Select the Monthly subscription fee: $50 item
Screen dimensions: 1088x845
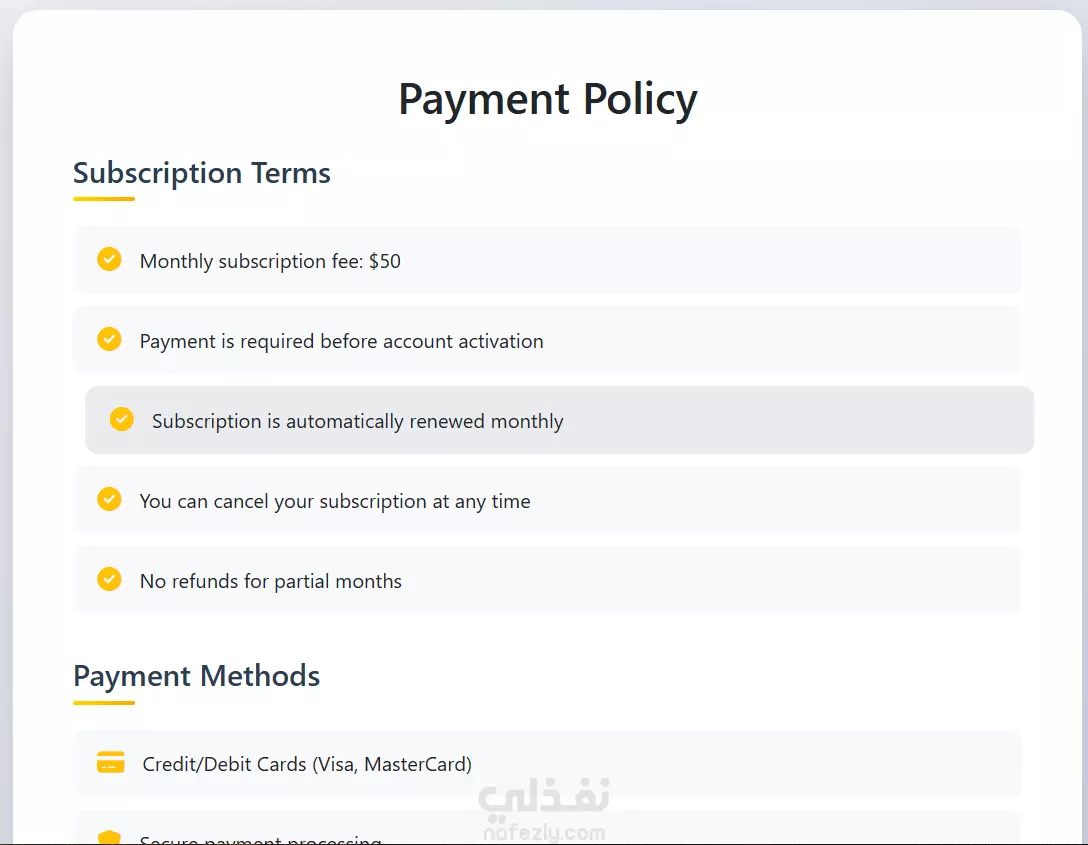click(547, 260)
